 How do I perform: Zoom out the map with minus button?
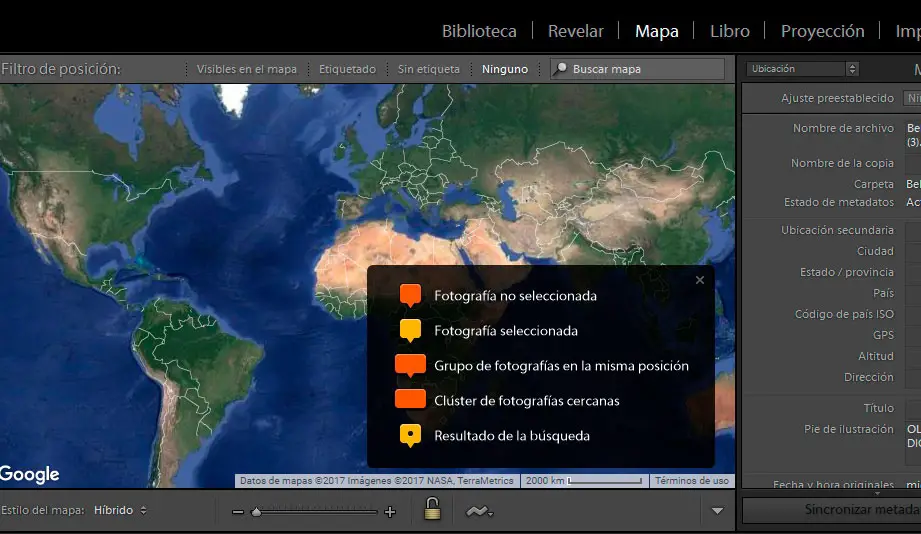point(238,512)
